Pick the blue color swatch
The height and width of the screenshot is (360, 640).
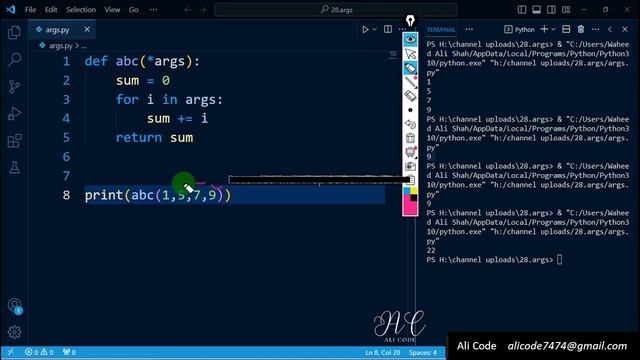(407, 191)
